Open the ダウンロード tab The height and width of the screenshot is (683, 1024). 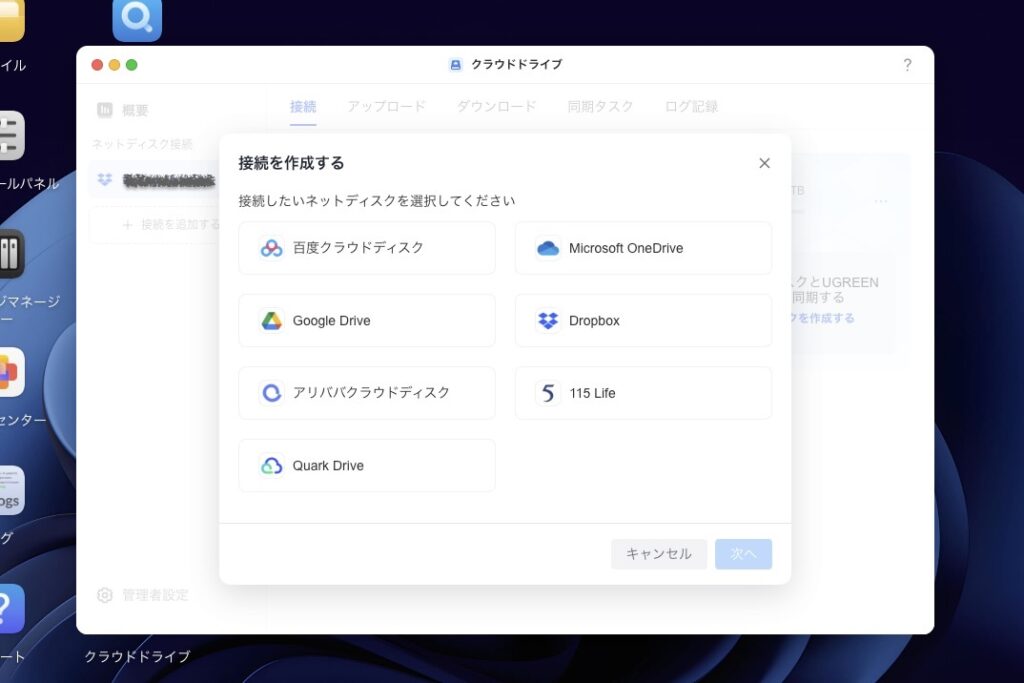[496, 106]
